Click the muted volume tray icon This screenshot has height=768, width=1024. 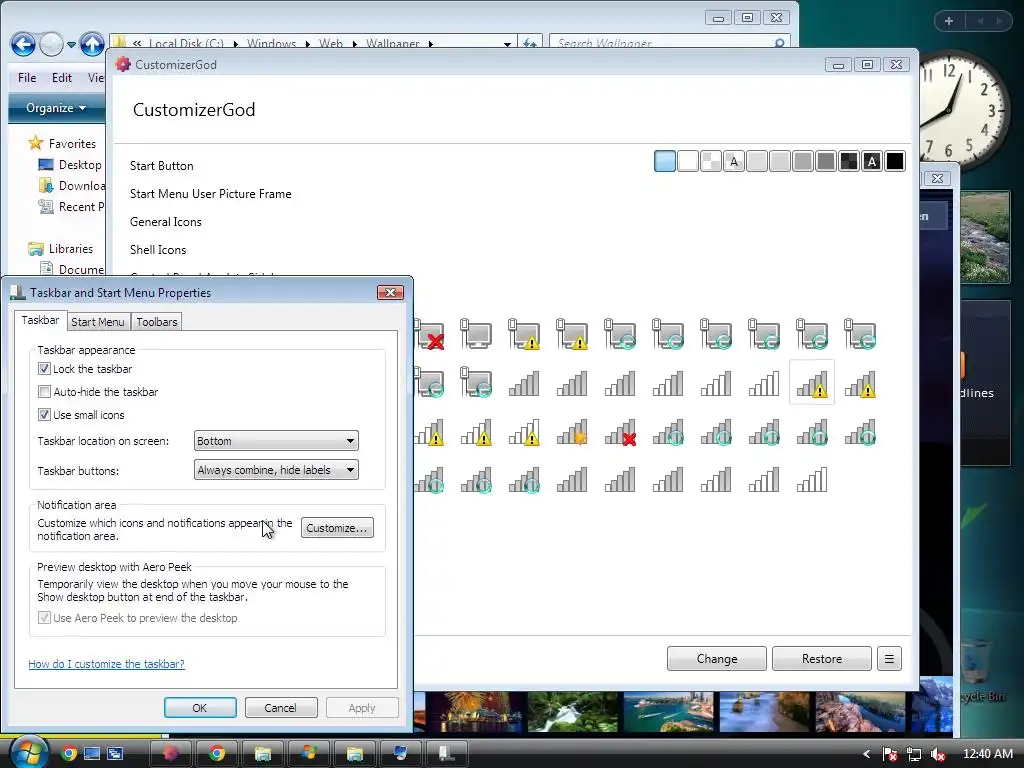[938, 754]
